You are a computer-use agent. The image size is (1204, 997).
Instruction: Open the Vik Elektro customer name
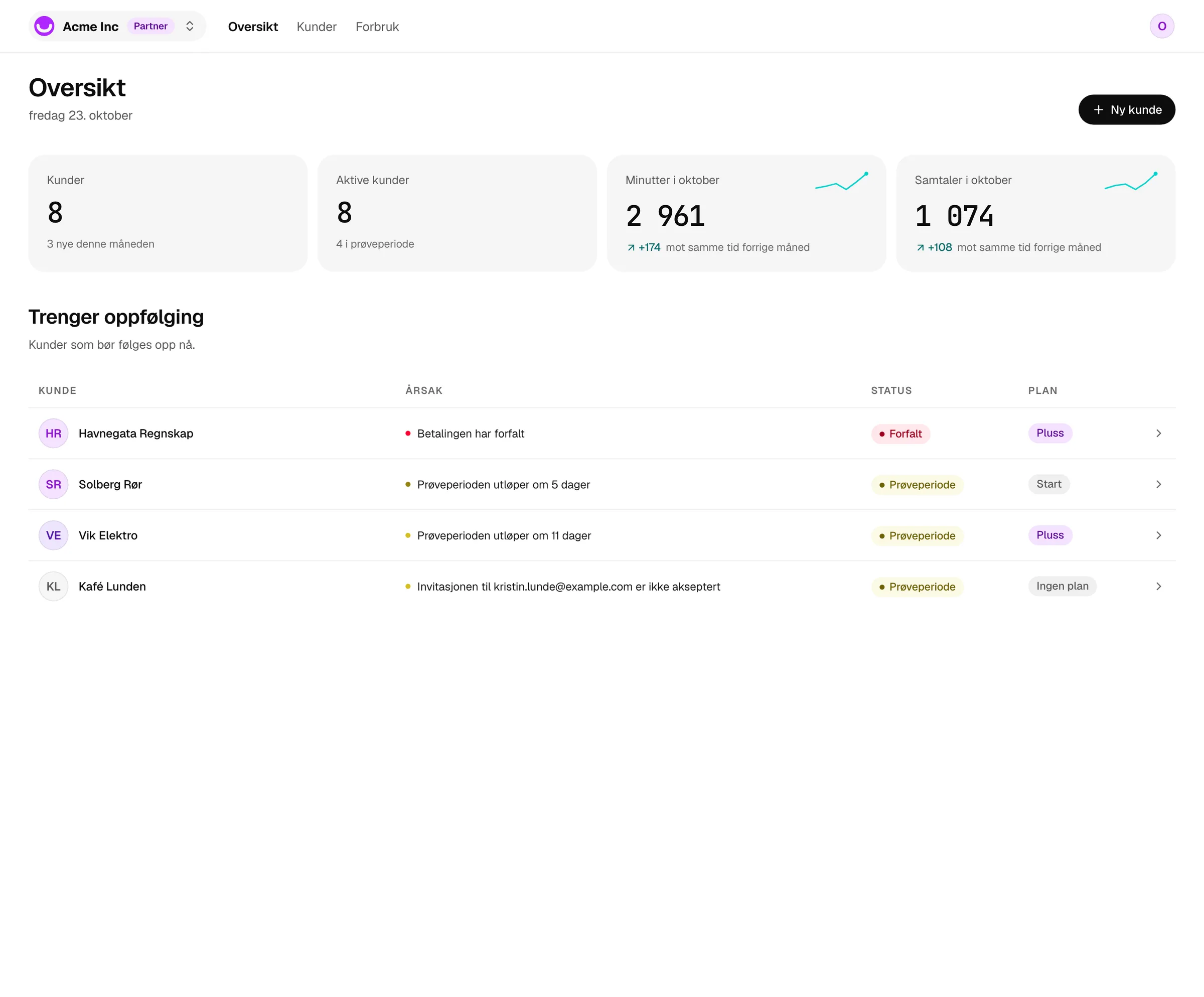pos(108,535)
